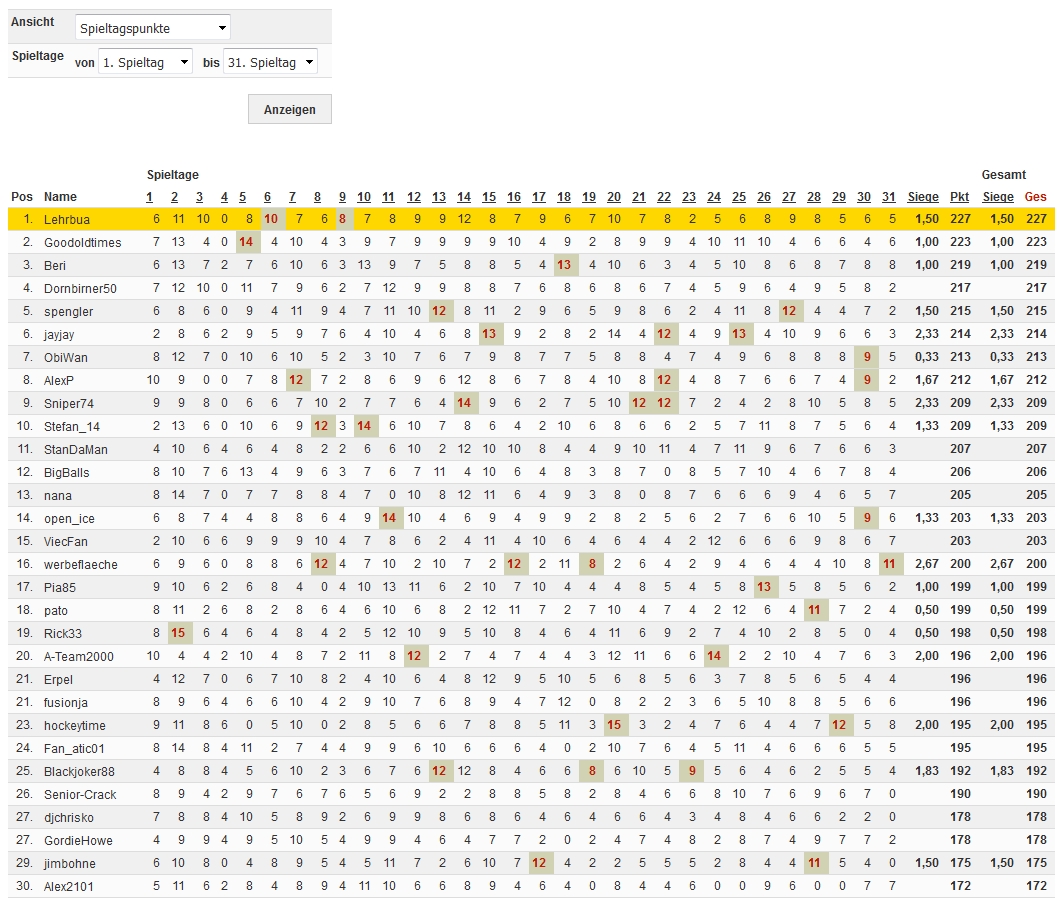Select the matchday 31 column header
1063x898 pixels.
coord(890,197)
